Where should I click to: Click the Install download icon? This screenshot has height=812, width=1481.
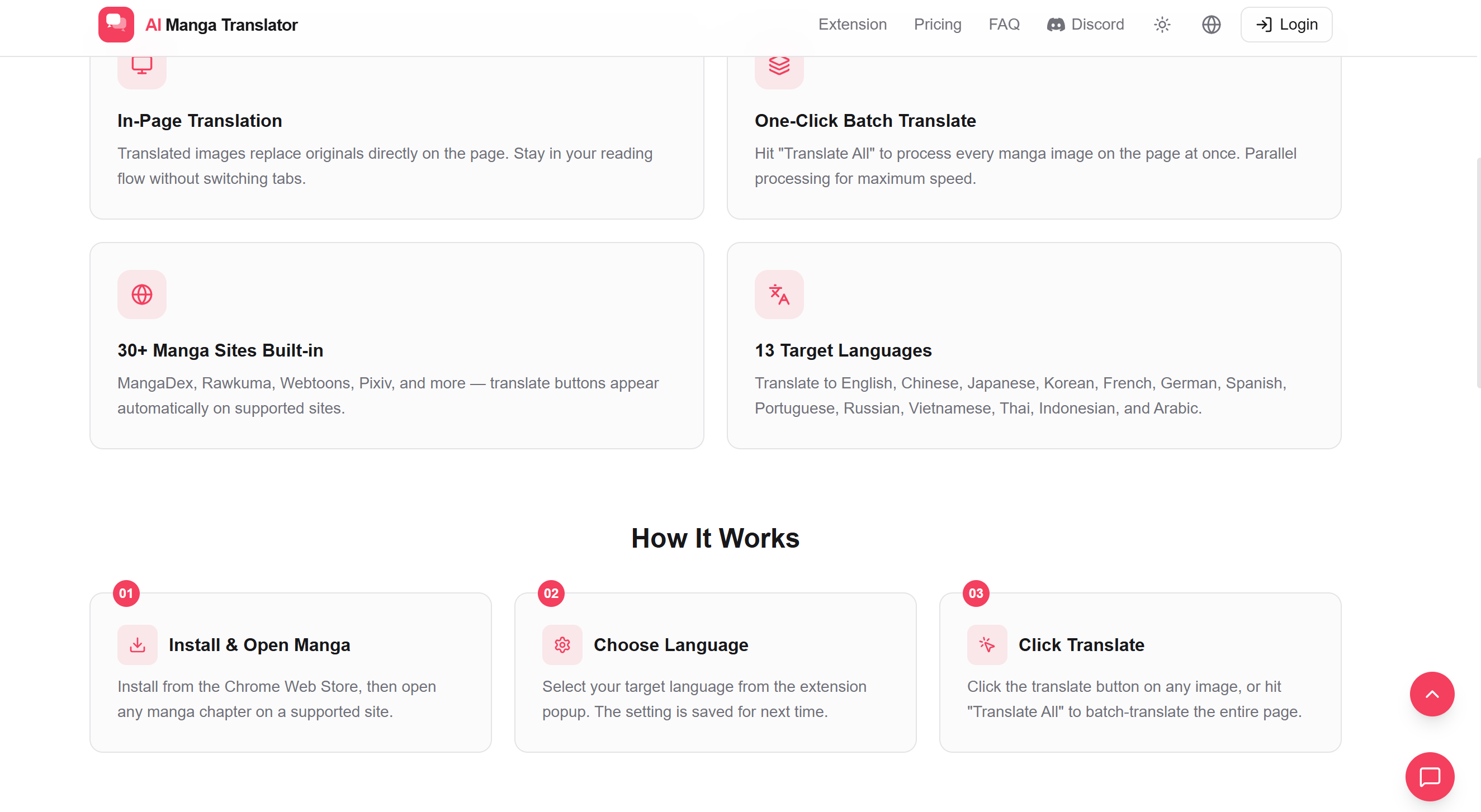pyautogui.click(x=138, y=645)
